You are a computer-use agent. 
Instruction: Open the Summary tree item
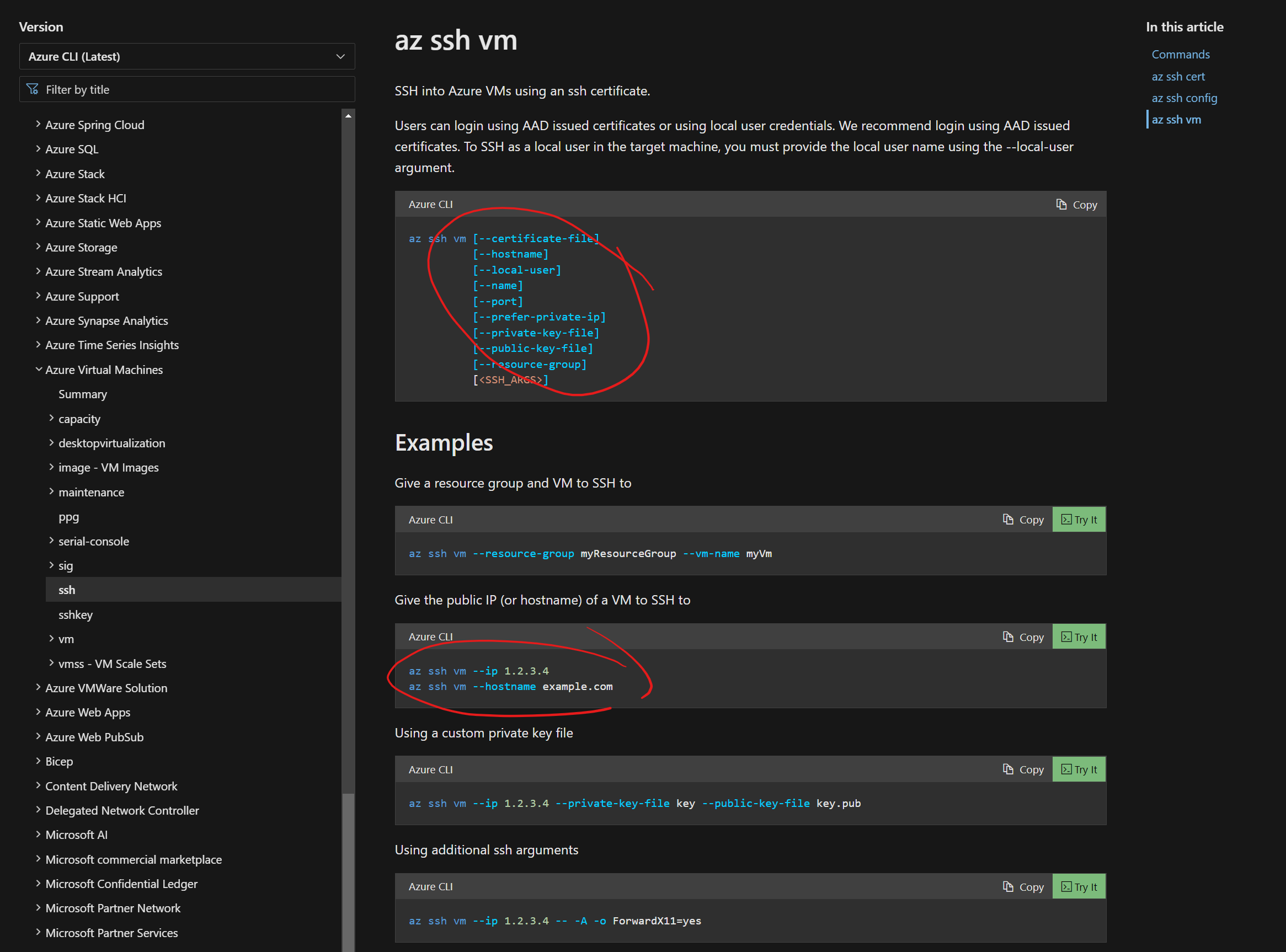[82, 394]
